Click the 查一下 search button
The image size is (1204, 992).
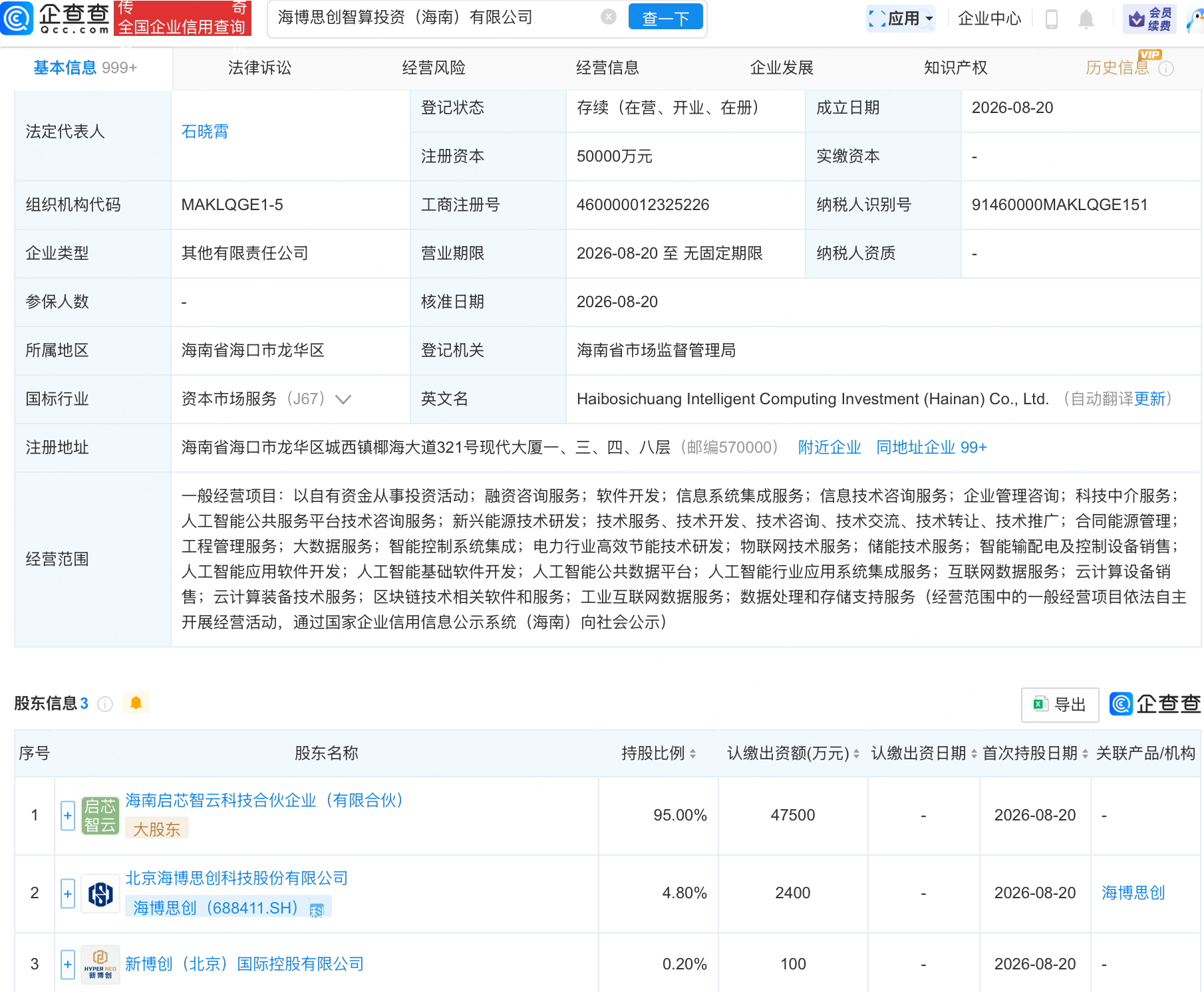665,17
